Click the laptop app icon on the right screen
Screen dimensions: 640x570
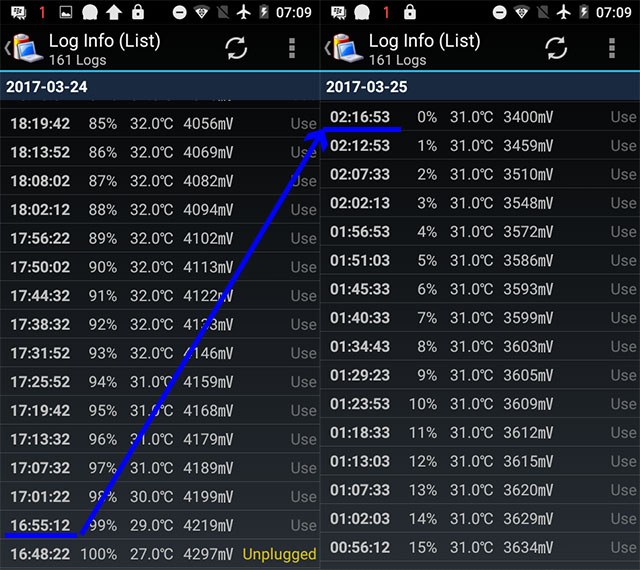[x=345, y=48]
